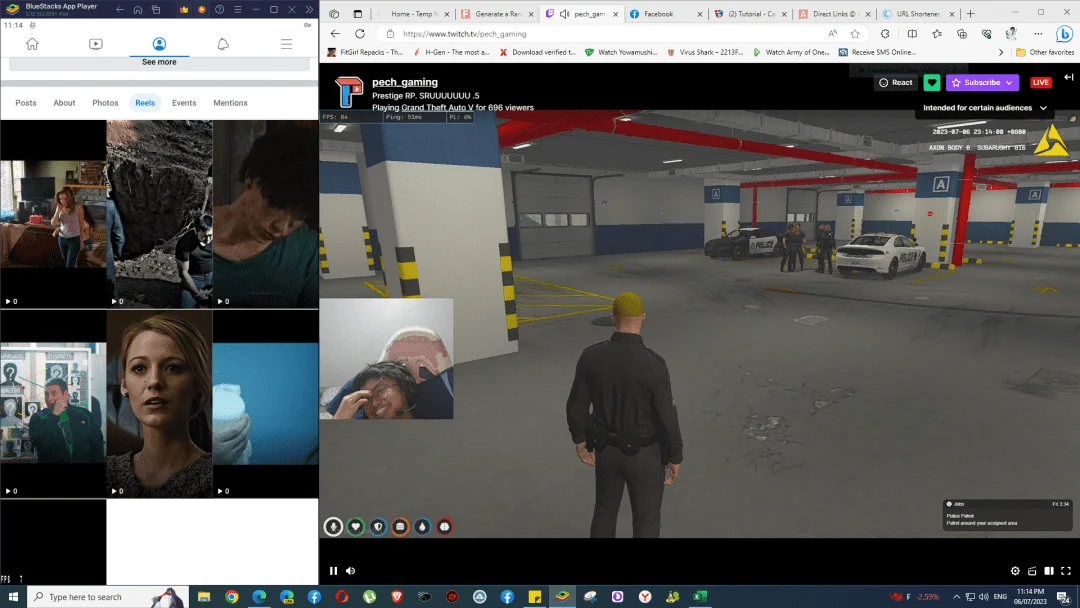Pause the Twitch stream

pyautogui.click(x=333, y=571)
